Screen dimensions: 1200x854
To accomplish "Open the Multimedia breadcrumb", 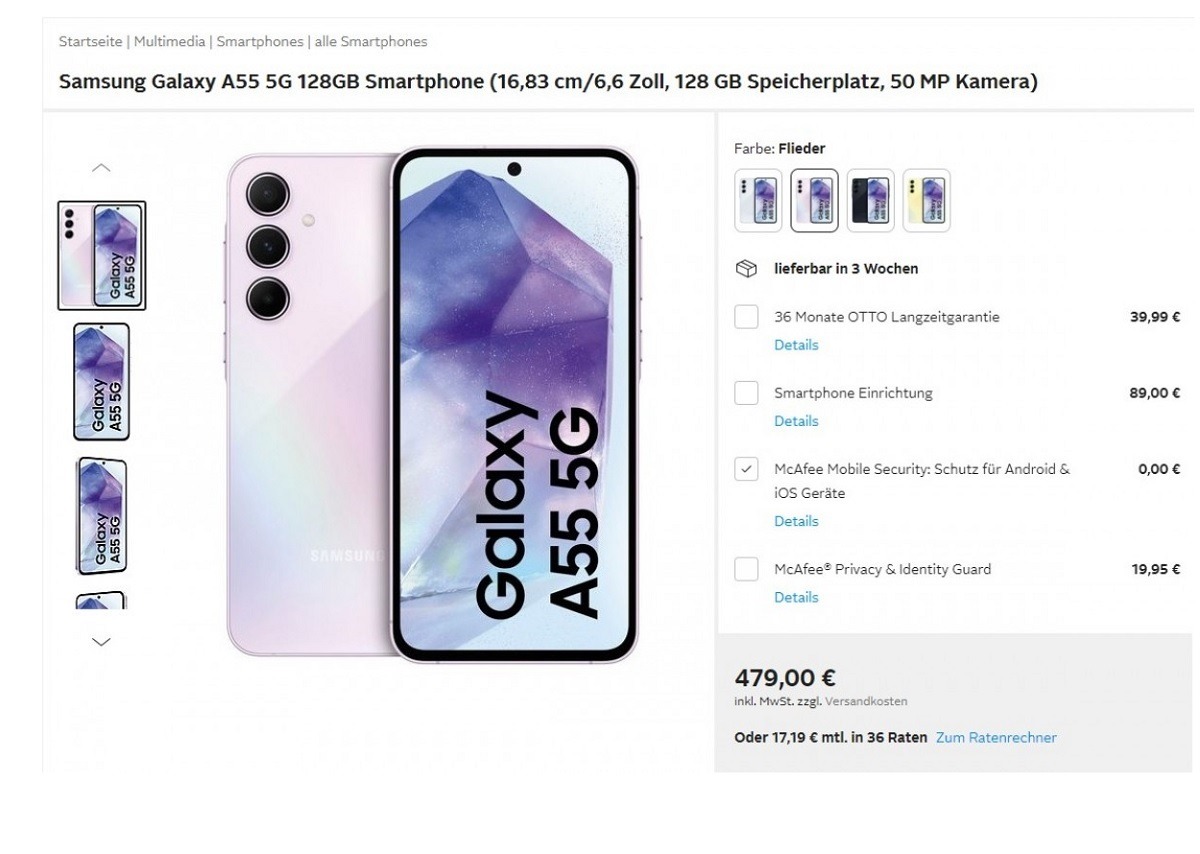I will tap(169, 42).
